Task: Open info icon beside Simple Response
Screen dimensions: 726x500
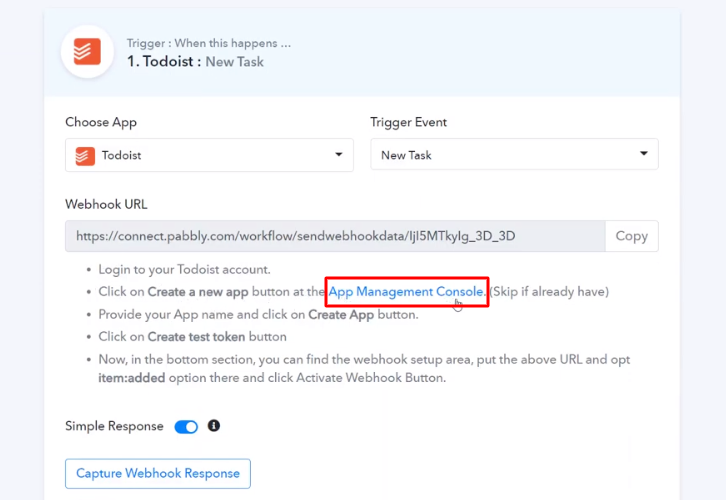Action: (x=213, y=425)
